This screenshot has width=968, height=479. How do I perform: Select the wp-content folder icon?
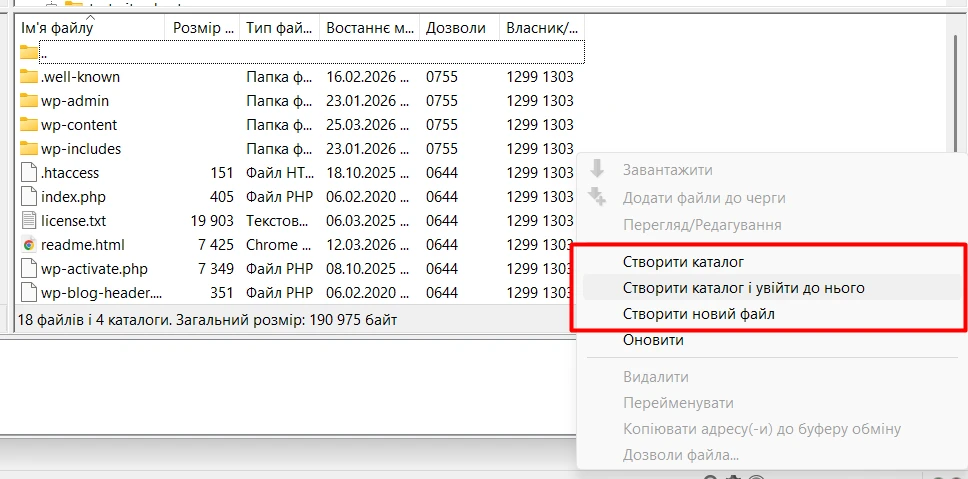[x=28, y=125]
